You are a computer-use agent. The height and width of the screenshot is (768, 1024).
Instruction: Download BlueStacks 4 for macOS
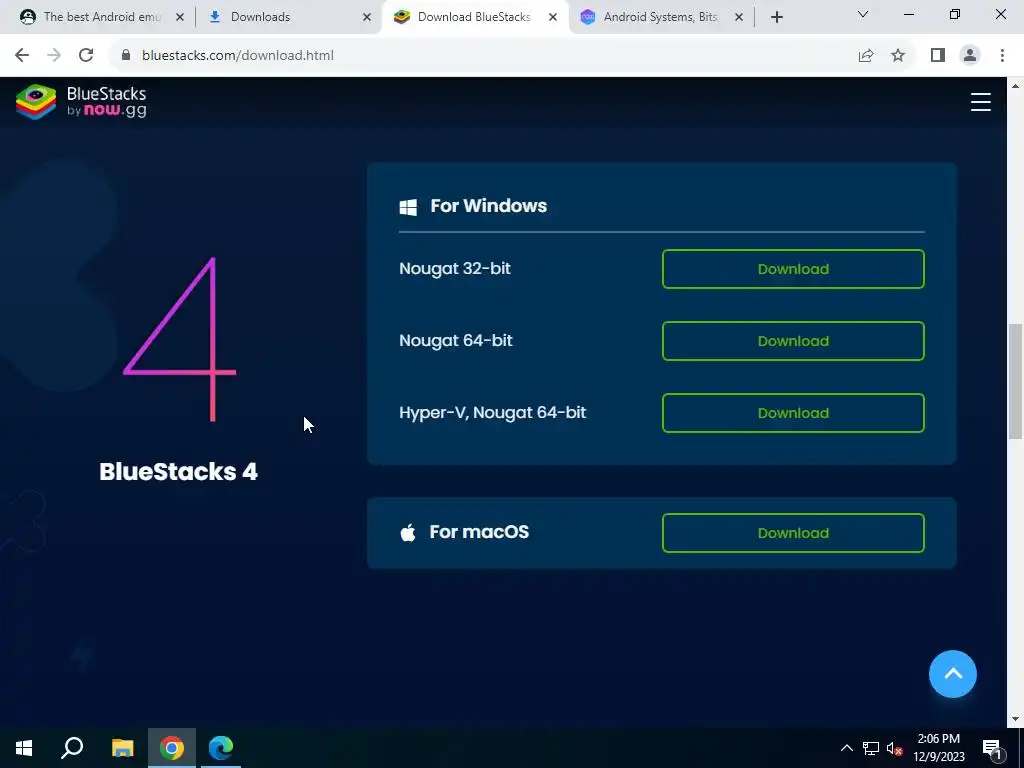click(x=793, y=533)
